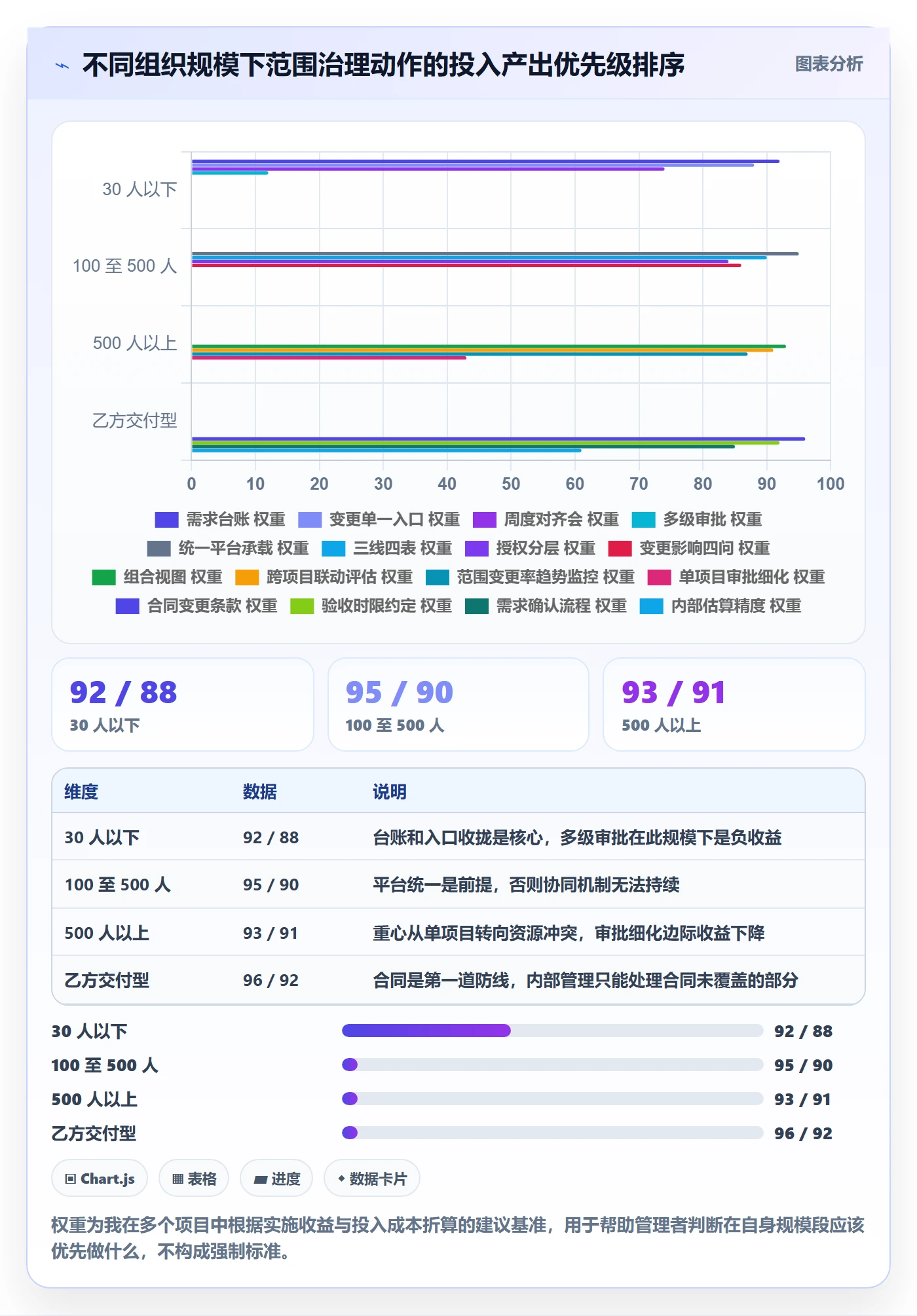This screenshot has width=917, height=1316.
Task: Click the text 平台统一是前提，否则协同机制无法持续
Action: click(526, 885)
